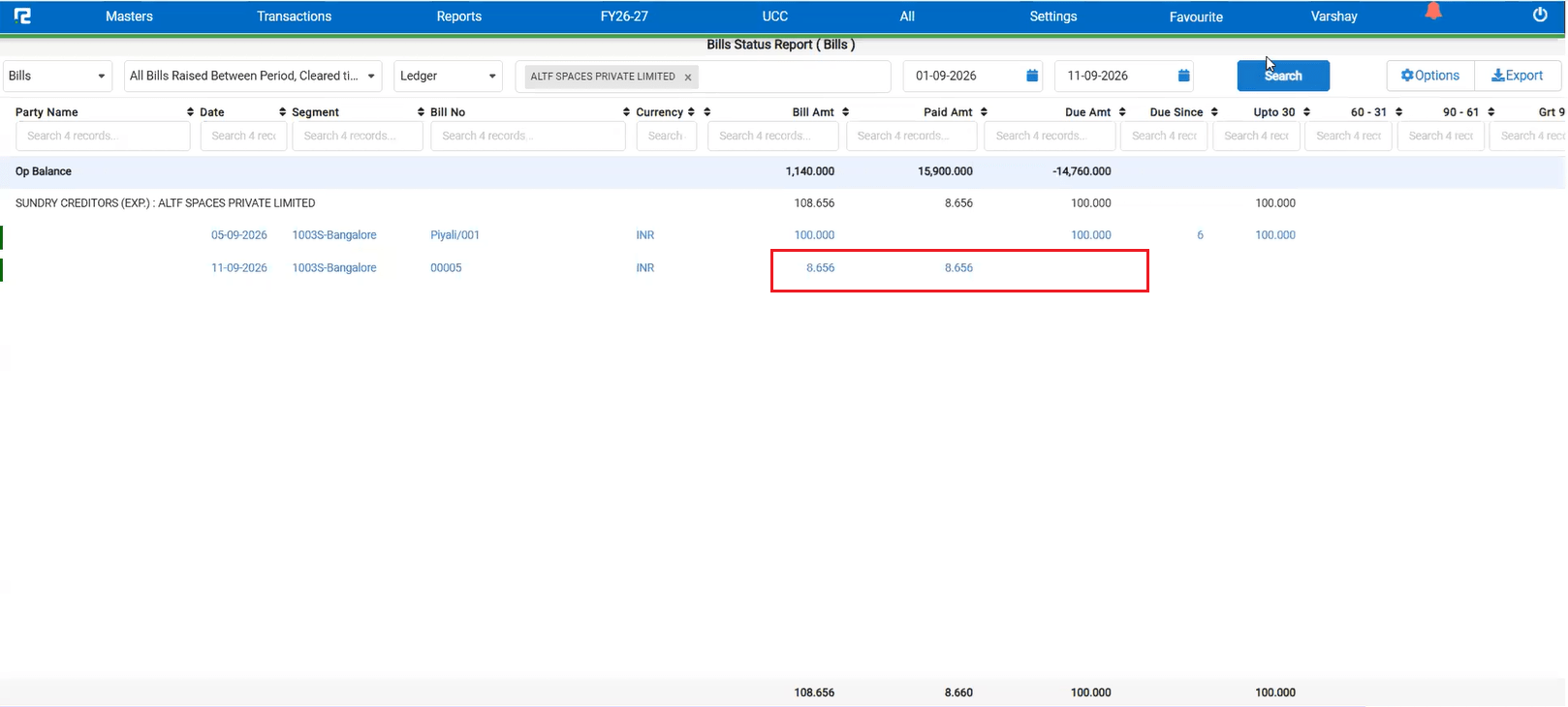1568x707 pixels.
Task: Click the Export button
Action: 1518,76
